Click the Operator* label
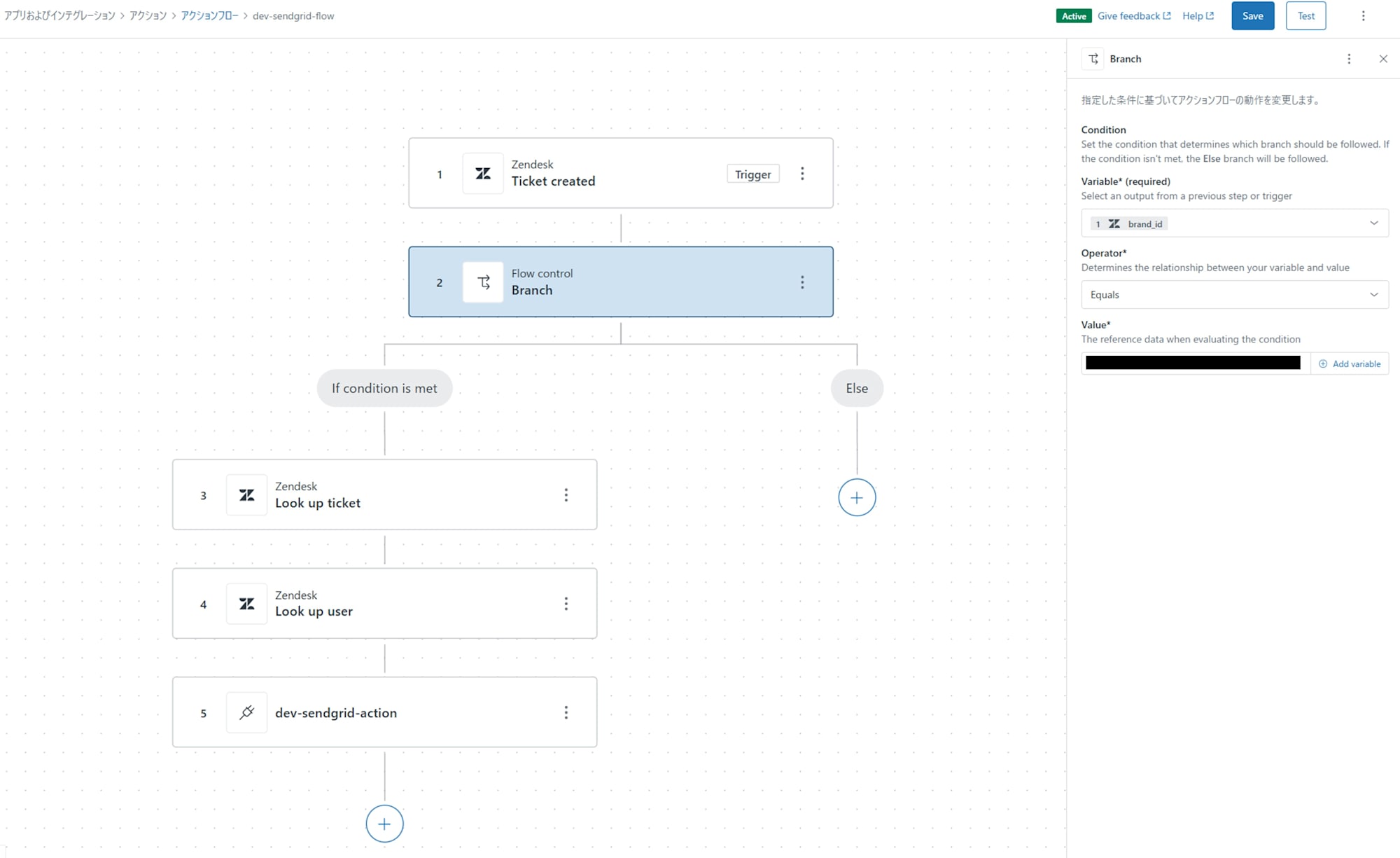Viewport: 1400px width, 858px height. point(1104,254)
